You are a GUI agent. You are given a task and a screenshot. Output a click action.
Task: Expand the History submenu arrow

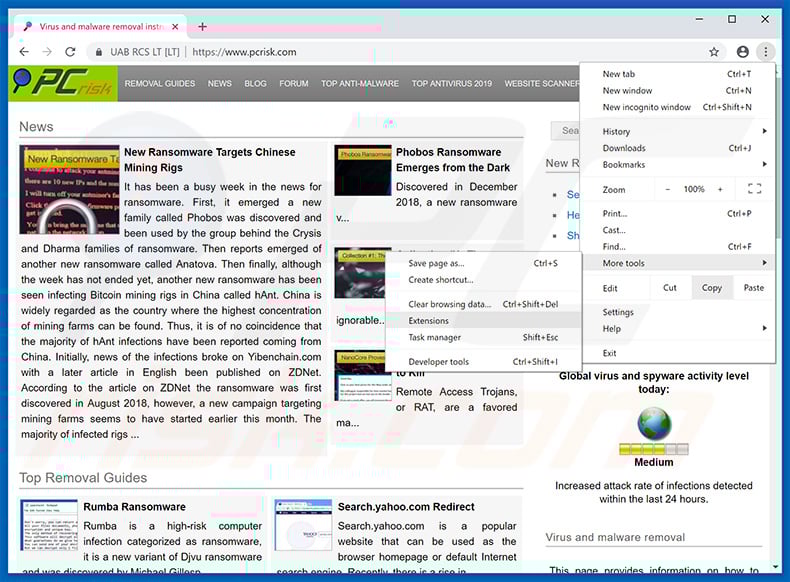click(x=764, y=131)
